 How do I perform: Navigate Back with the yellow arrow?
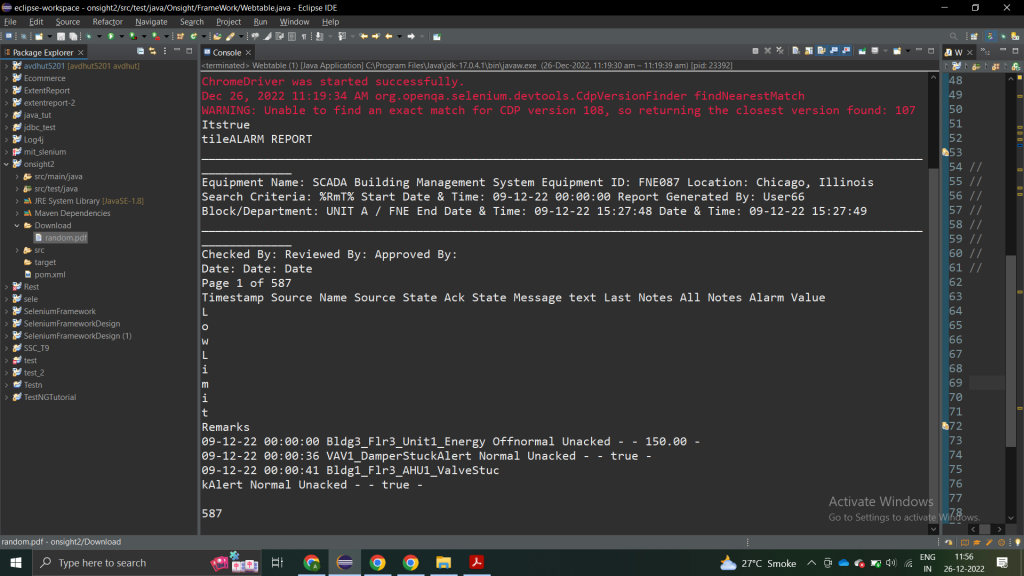click(x=389, y=37)
